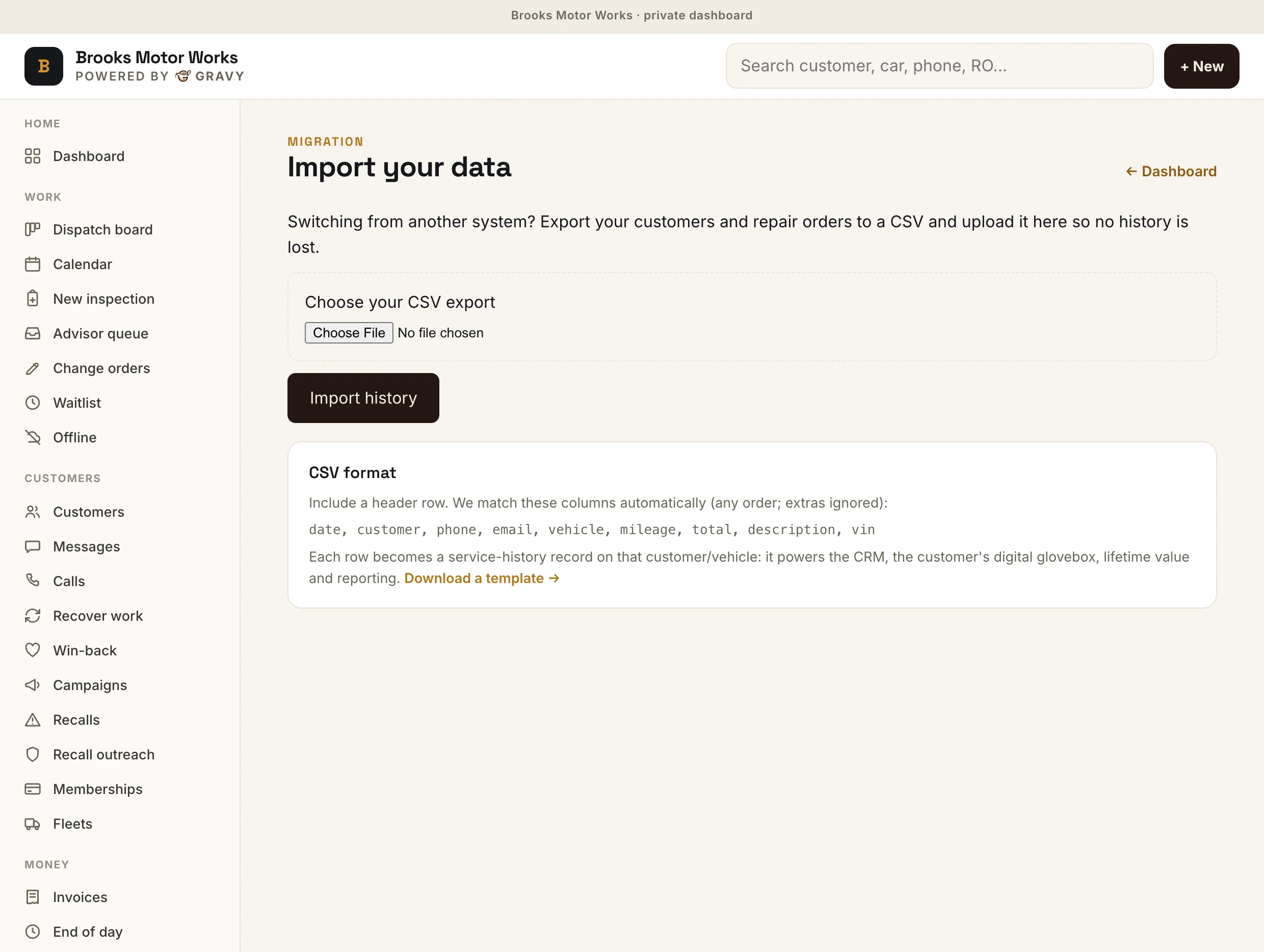Click the Win-back heart icon
The image size is (1264, 952).
[33, 650]
